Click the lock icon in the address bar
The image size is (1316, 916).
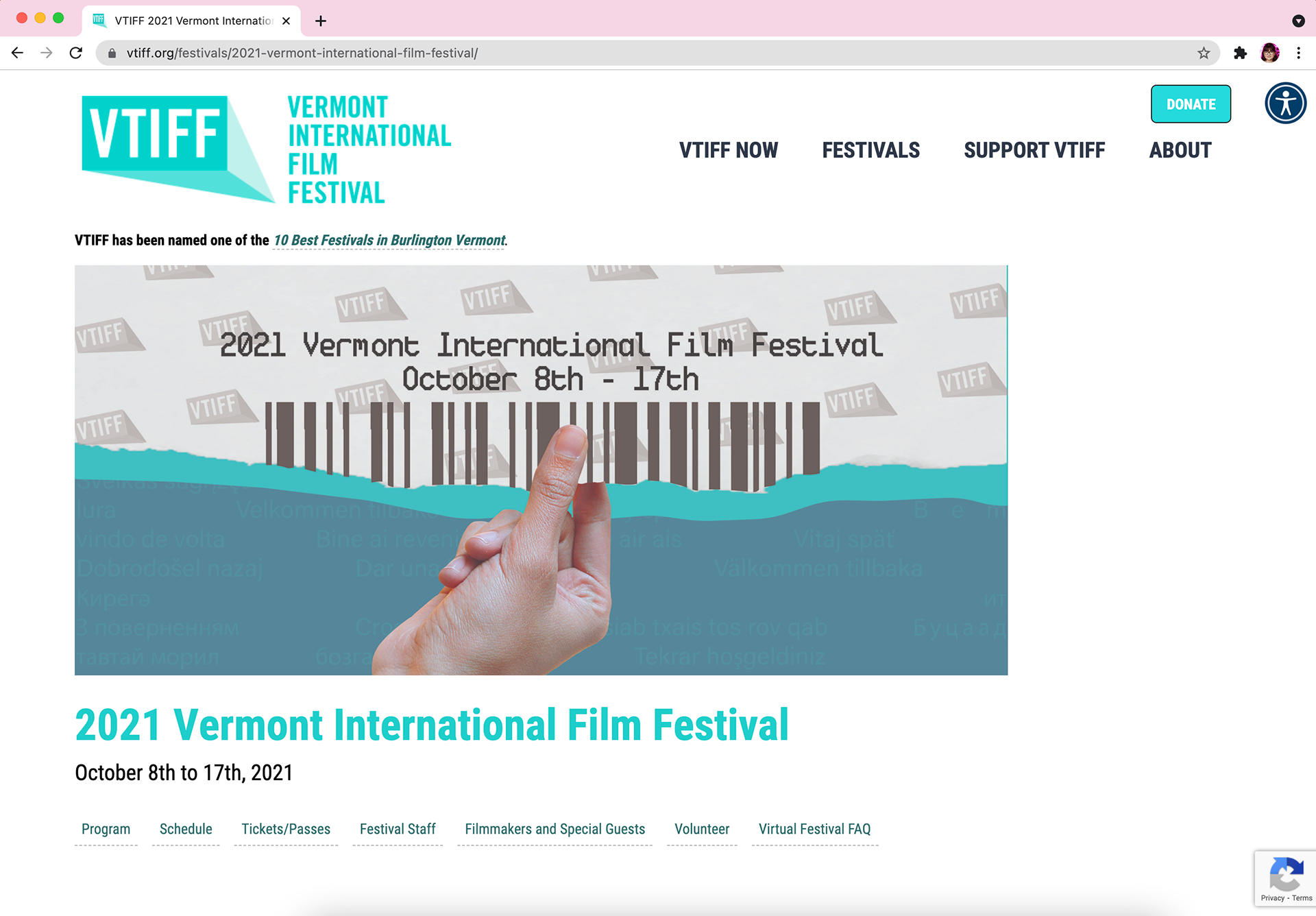pyautogui.click(x=112, y=53)
